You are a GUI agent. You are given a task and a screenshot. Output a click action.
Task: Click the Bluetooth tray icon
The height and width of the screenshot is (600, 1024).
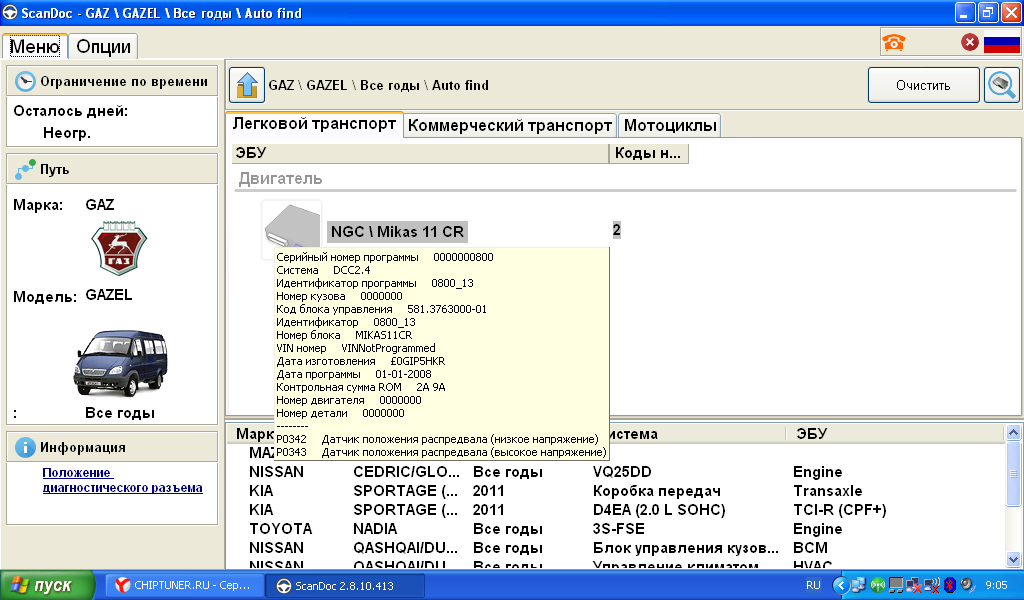[950, 585]
